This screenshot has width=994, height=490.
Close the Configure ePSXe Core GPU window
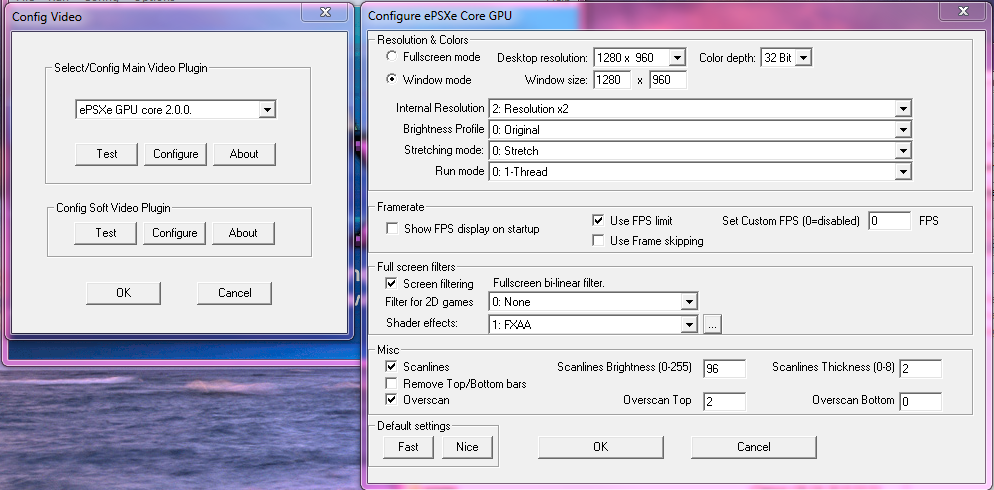pos(964,11)
